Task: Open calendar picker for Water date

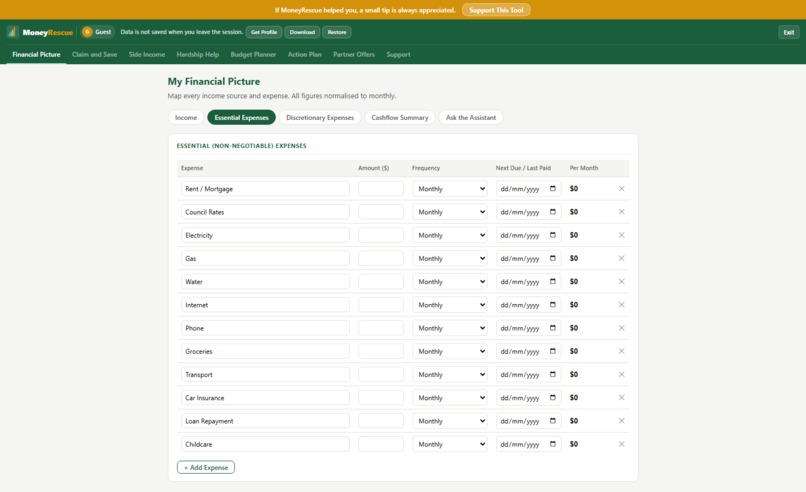Action: click(x=553, y=282)
